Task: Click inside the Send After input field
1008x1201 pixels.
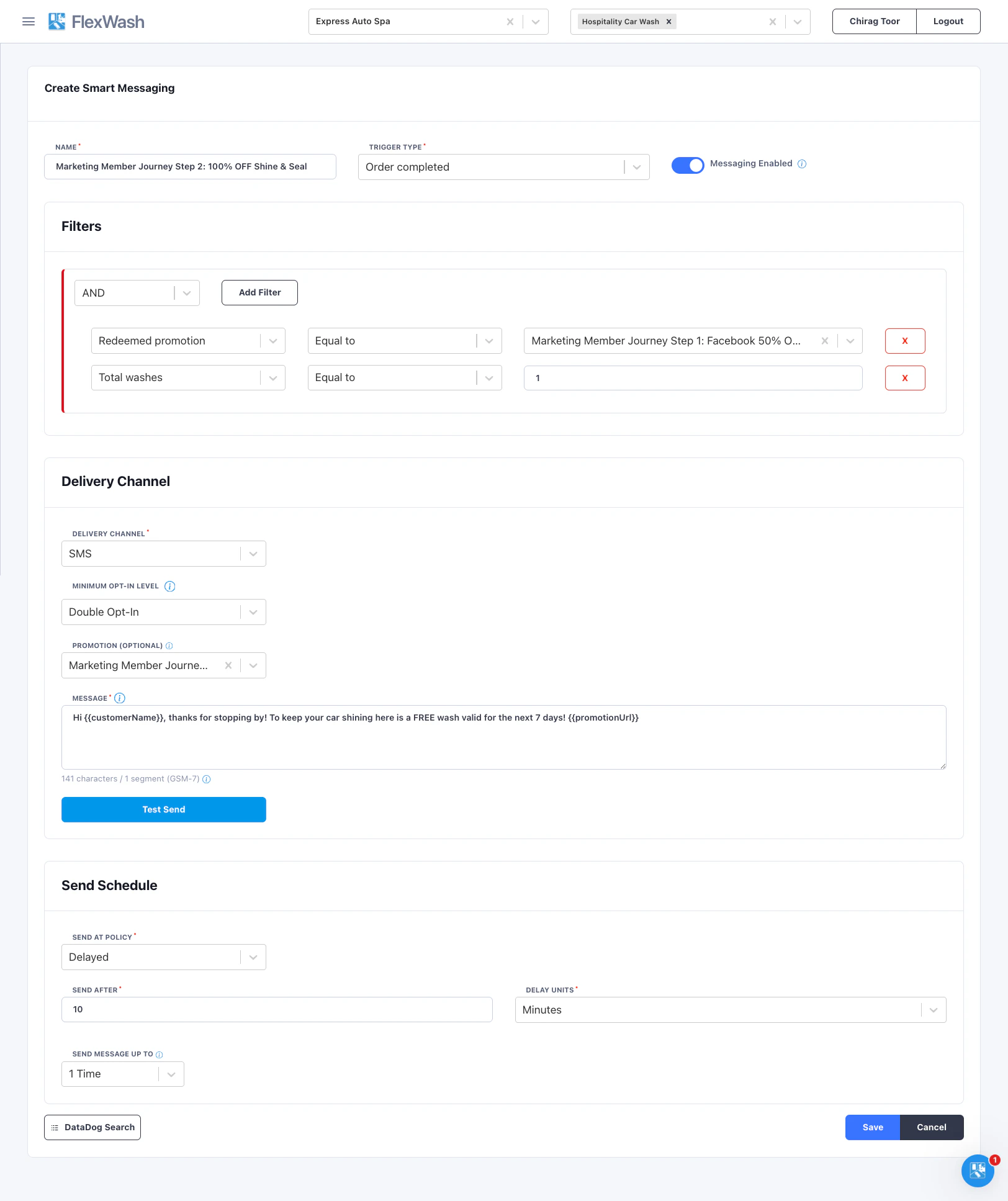Action: tap(276, 1009)
